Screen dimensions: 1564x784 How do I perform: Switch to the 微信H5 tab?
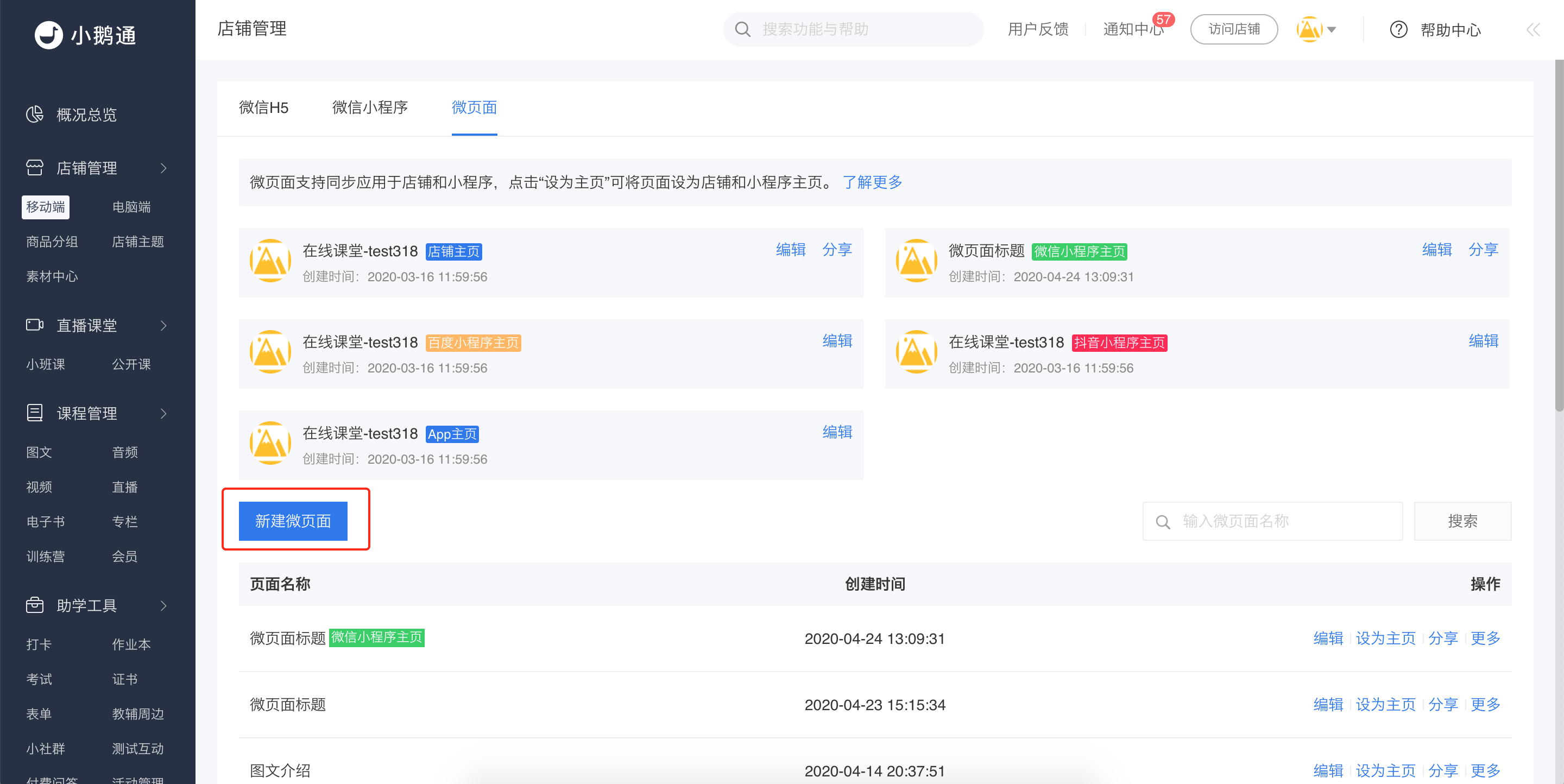click(263, 108)
